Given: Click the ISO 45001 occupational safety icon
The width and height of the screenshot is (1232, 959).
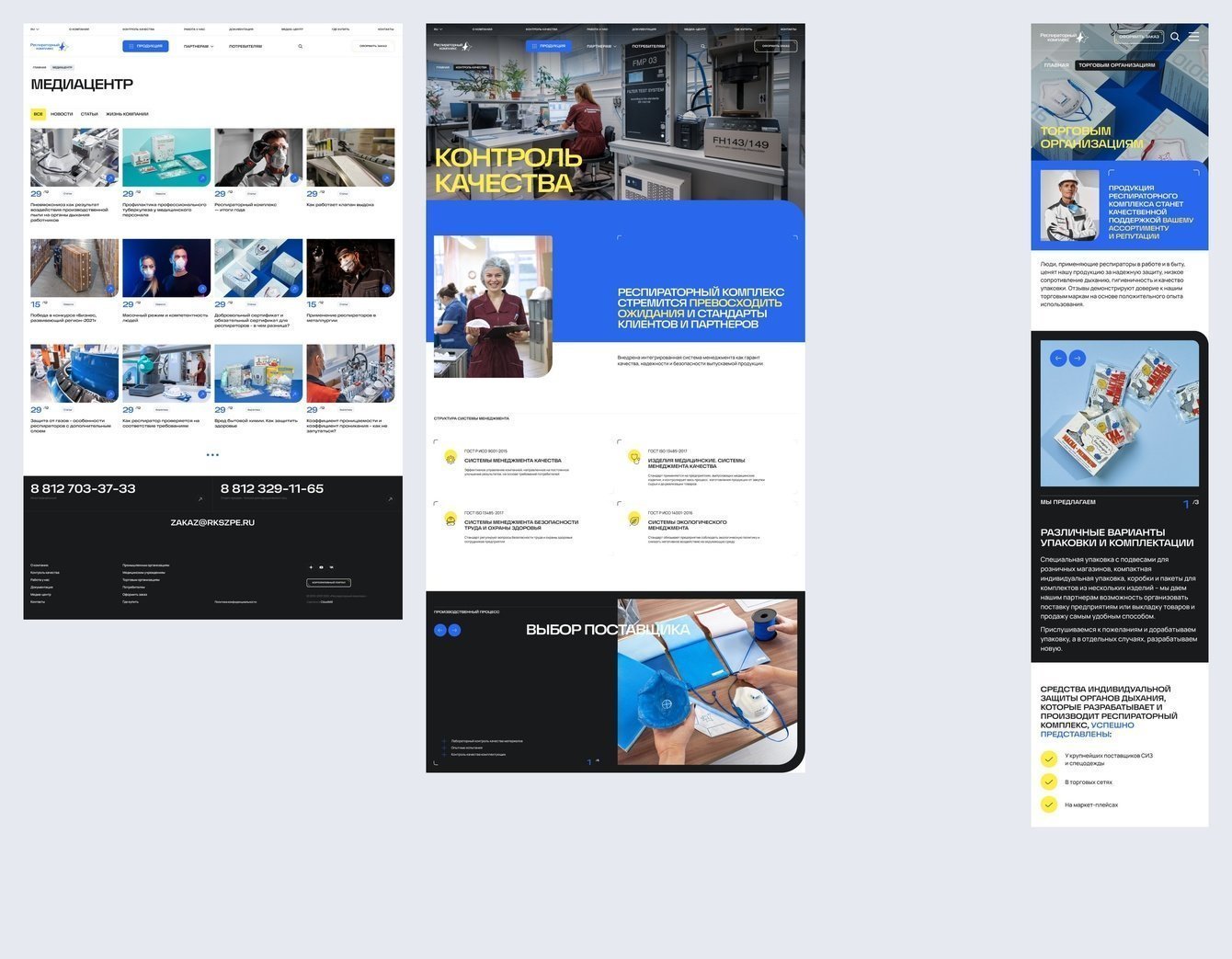Looking at the screenshot, I should (x=451, y=519).
